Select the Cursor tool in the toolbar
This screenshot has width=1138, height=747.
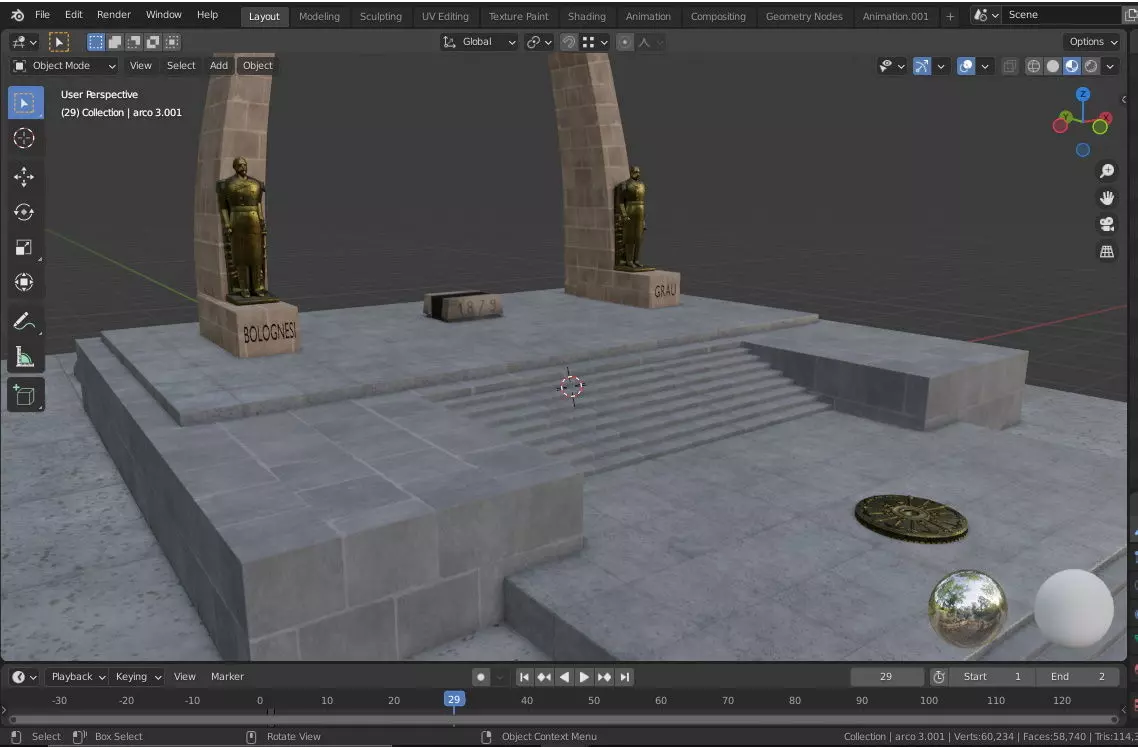click(24, 138)
